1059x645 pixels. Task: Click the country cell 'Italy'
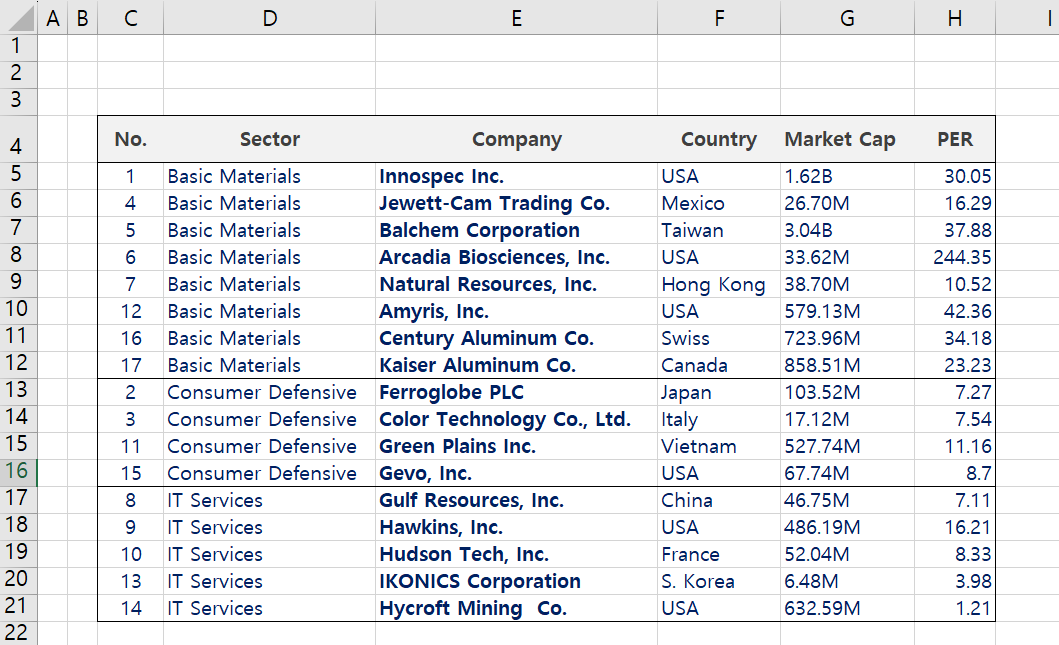(719, 419)
